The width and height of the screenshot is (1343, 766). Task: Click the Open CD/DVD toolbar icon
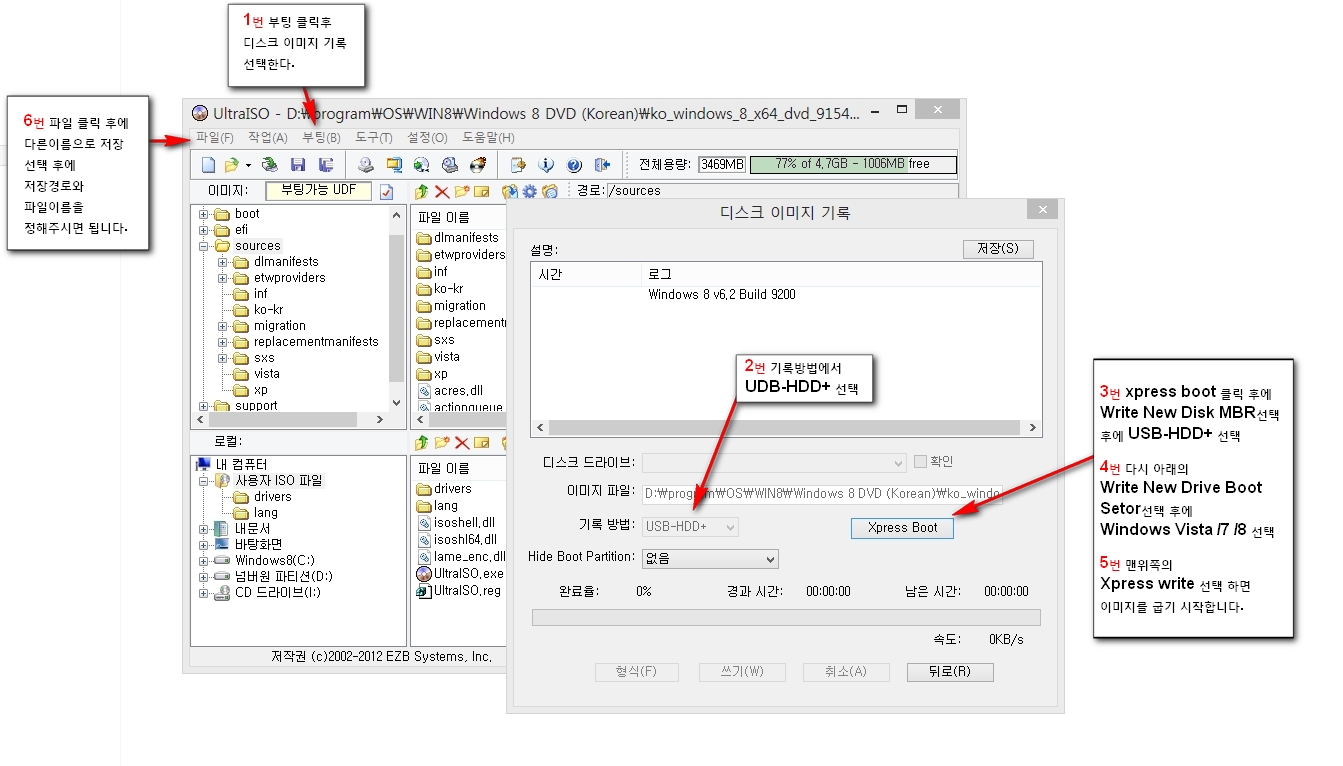pyautogui.click(x=269, y=165)
